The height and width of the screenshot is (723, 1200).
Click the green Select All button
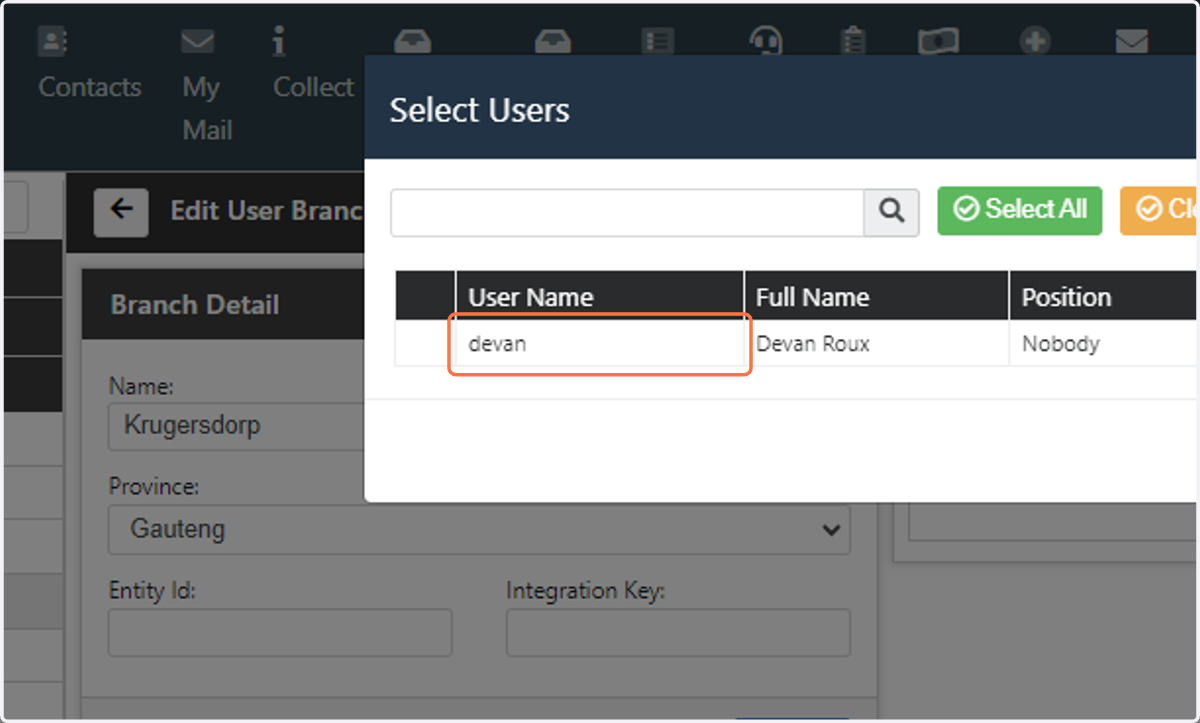tap(1019, 210)
